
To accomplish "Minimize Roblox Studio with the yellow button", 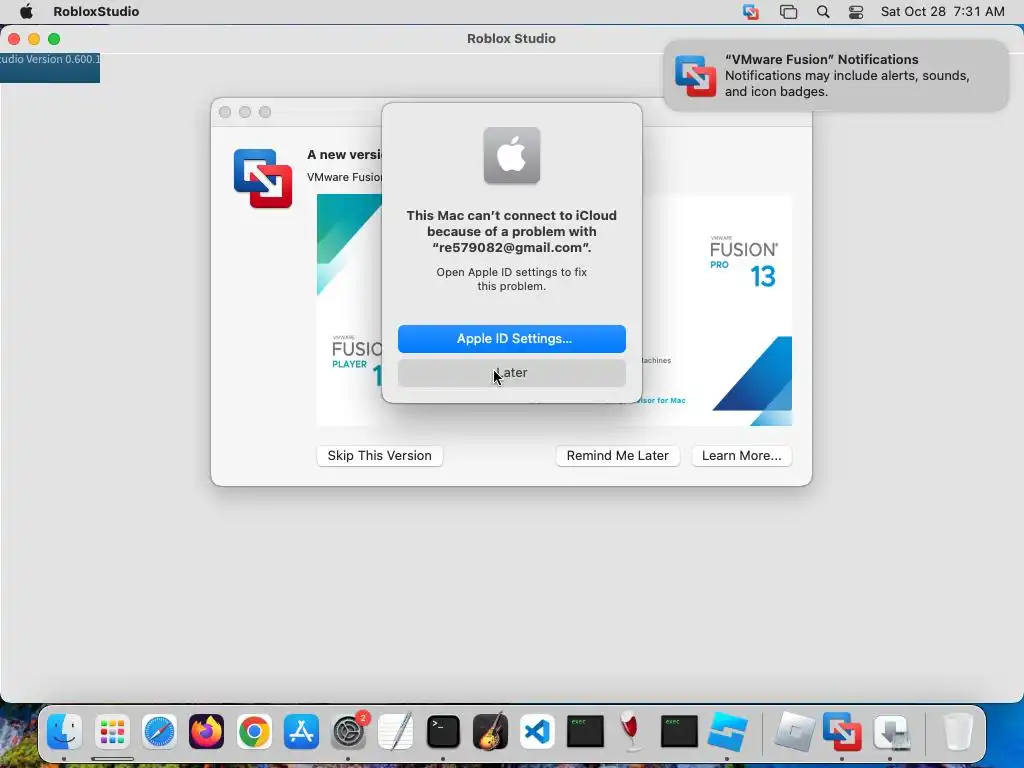I will click(34, 39).
